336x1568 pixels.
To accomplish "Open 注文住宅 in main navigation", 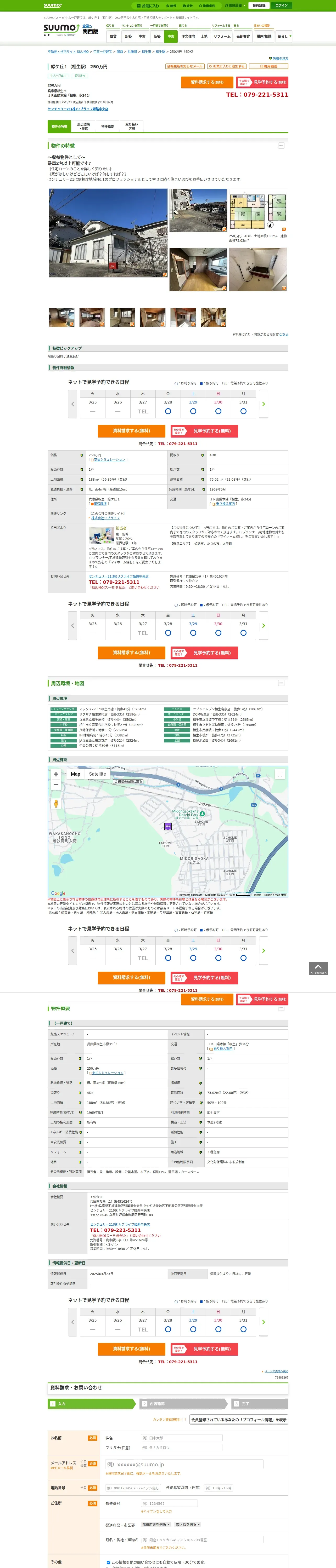I will click(x=188, y=37).
